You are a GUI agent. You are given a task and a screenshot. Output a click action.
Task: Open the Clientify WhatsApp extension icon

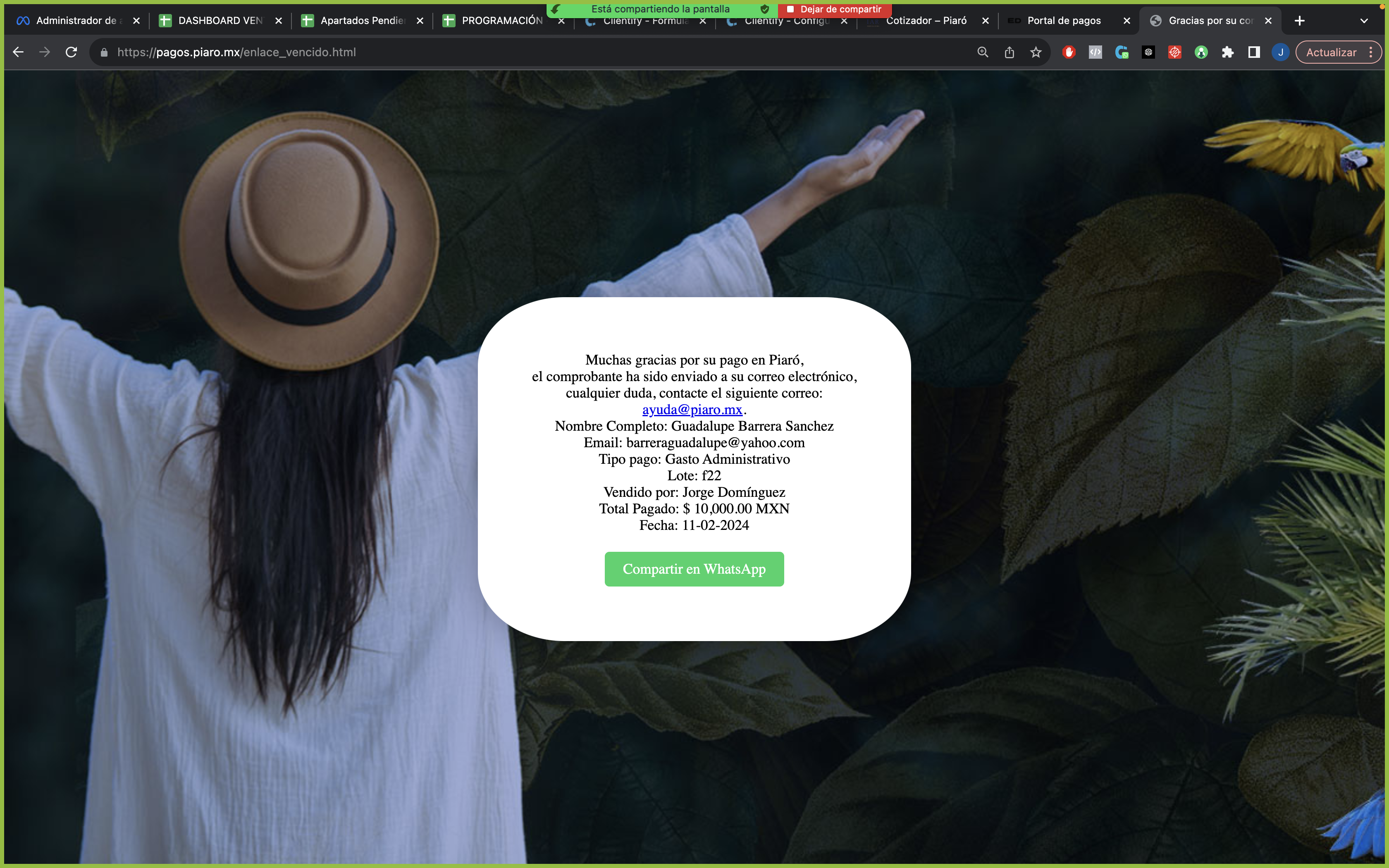coord(1122,52)
